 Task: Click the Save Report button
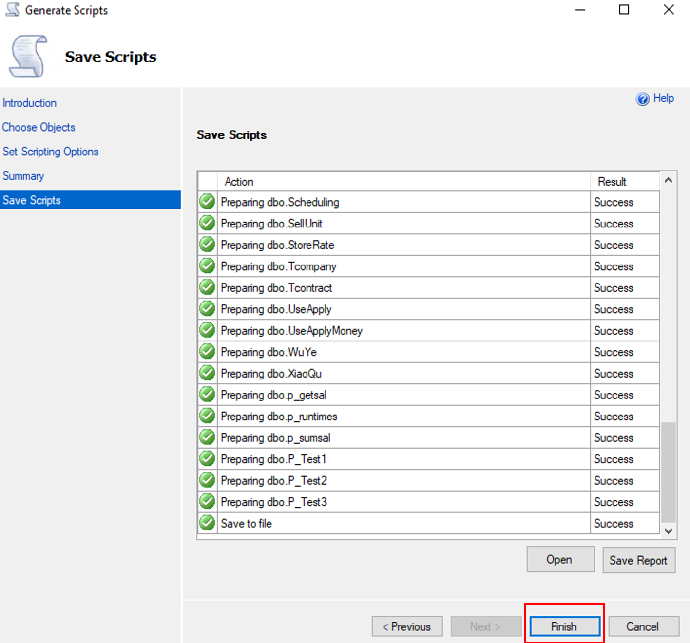639,560
